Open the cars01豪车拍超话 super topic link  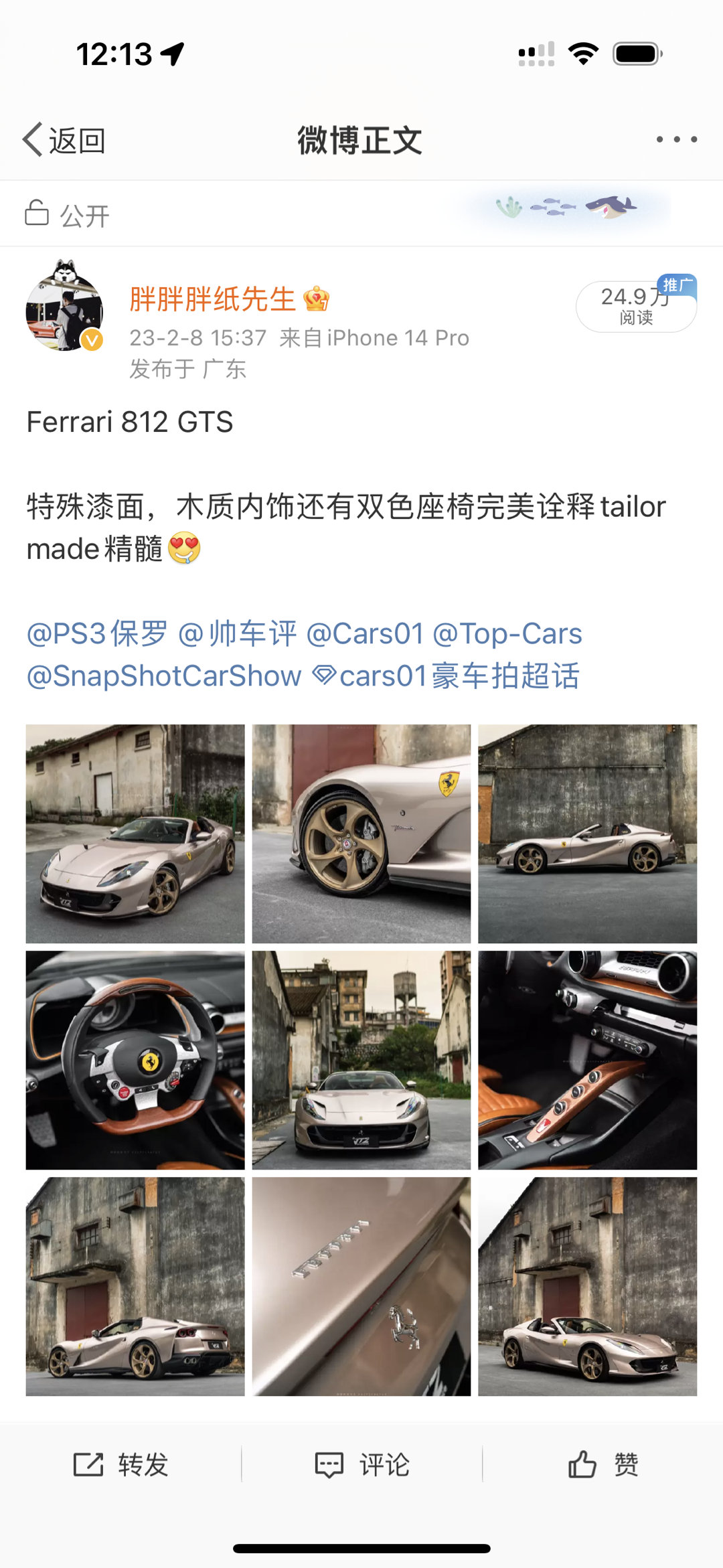[446, 676]
